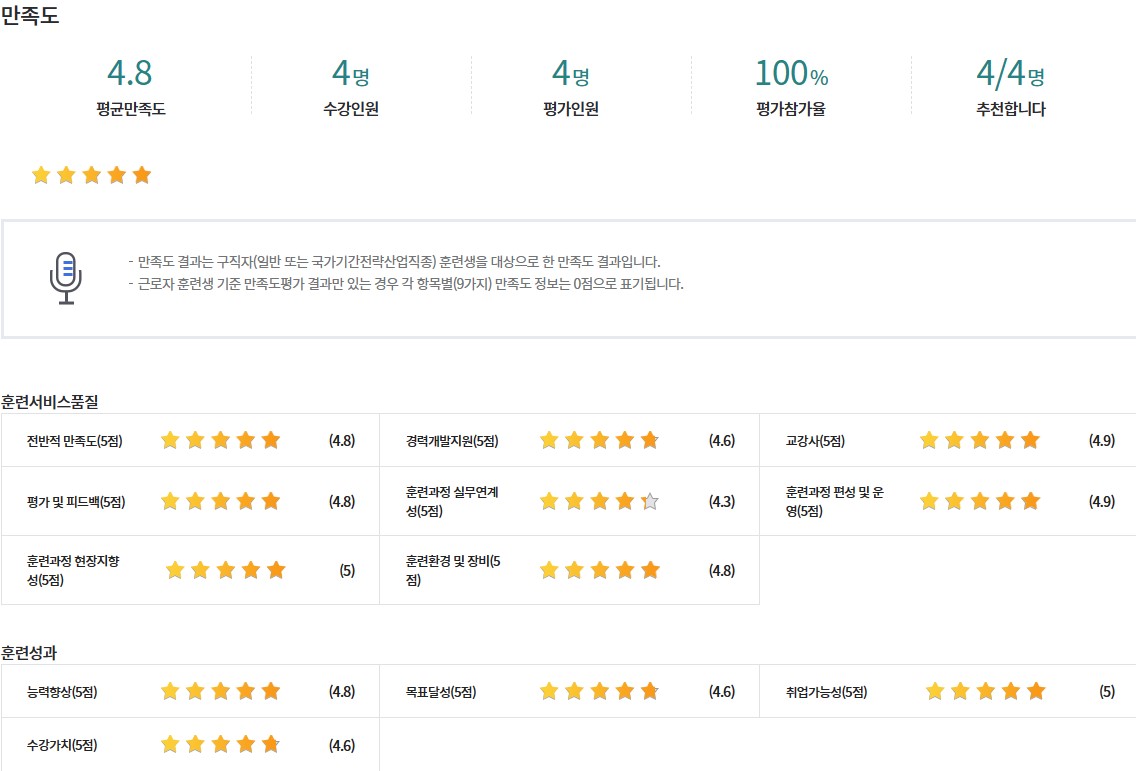Viewport: 1136px width, 771px height.
Task: Click the empty fifth star of 훈련과정 실무연계성
Action: (x=650, y=502)
